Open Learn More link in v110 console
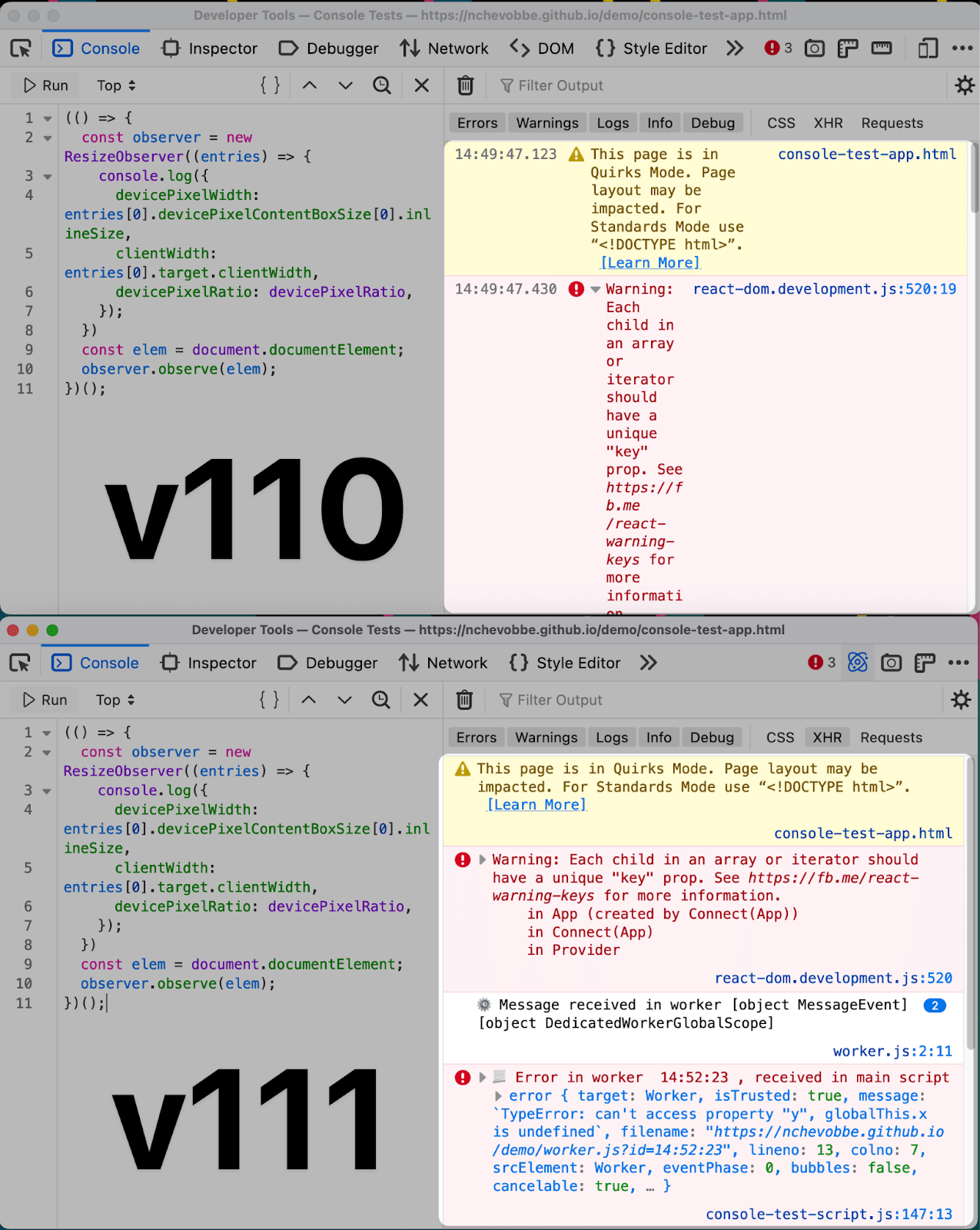 [650, 263]
